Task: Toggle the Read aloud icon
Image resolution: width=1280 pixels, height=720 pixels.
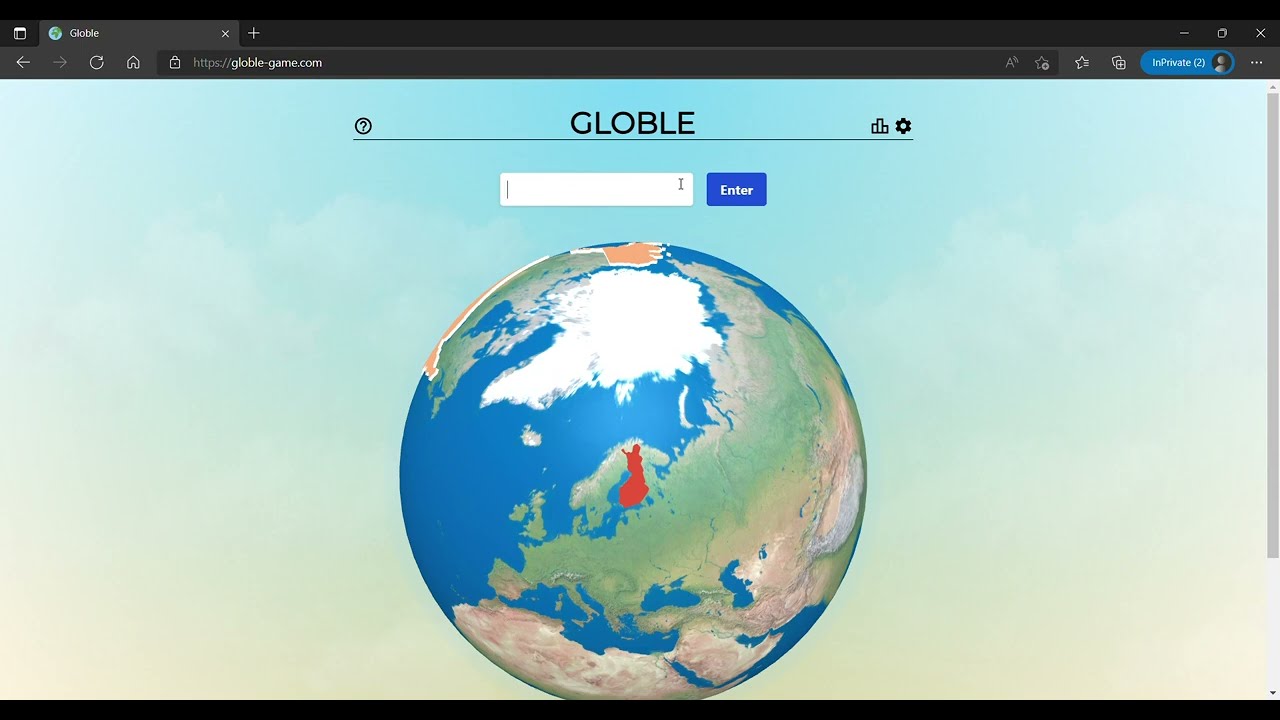Action: pos(1012,62)
